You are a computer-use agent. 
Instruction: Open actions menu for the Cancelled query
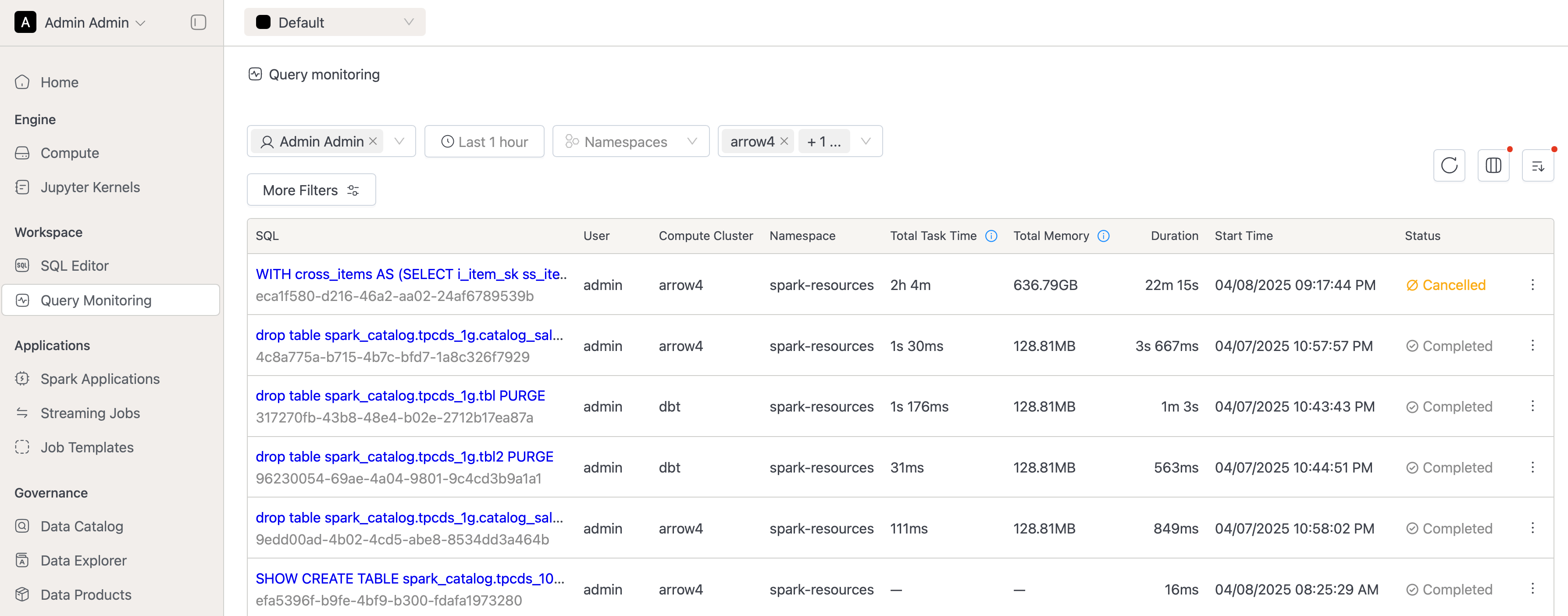click(x=1532, y=285)
